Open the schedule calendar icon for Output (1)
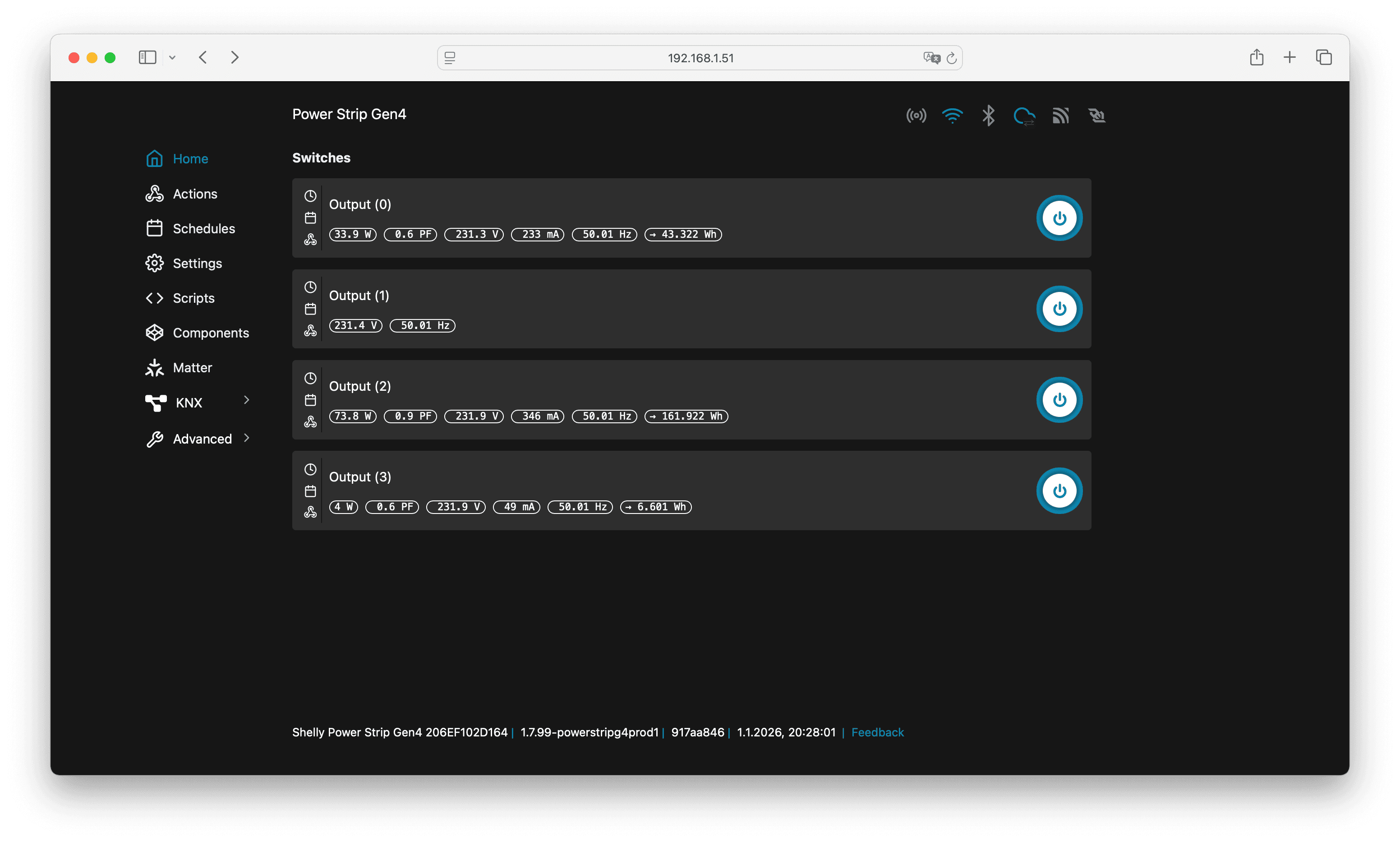Viewport: 1400px width, 842px height. (310, 309)
